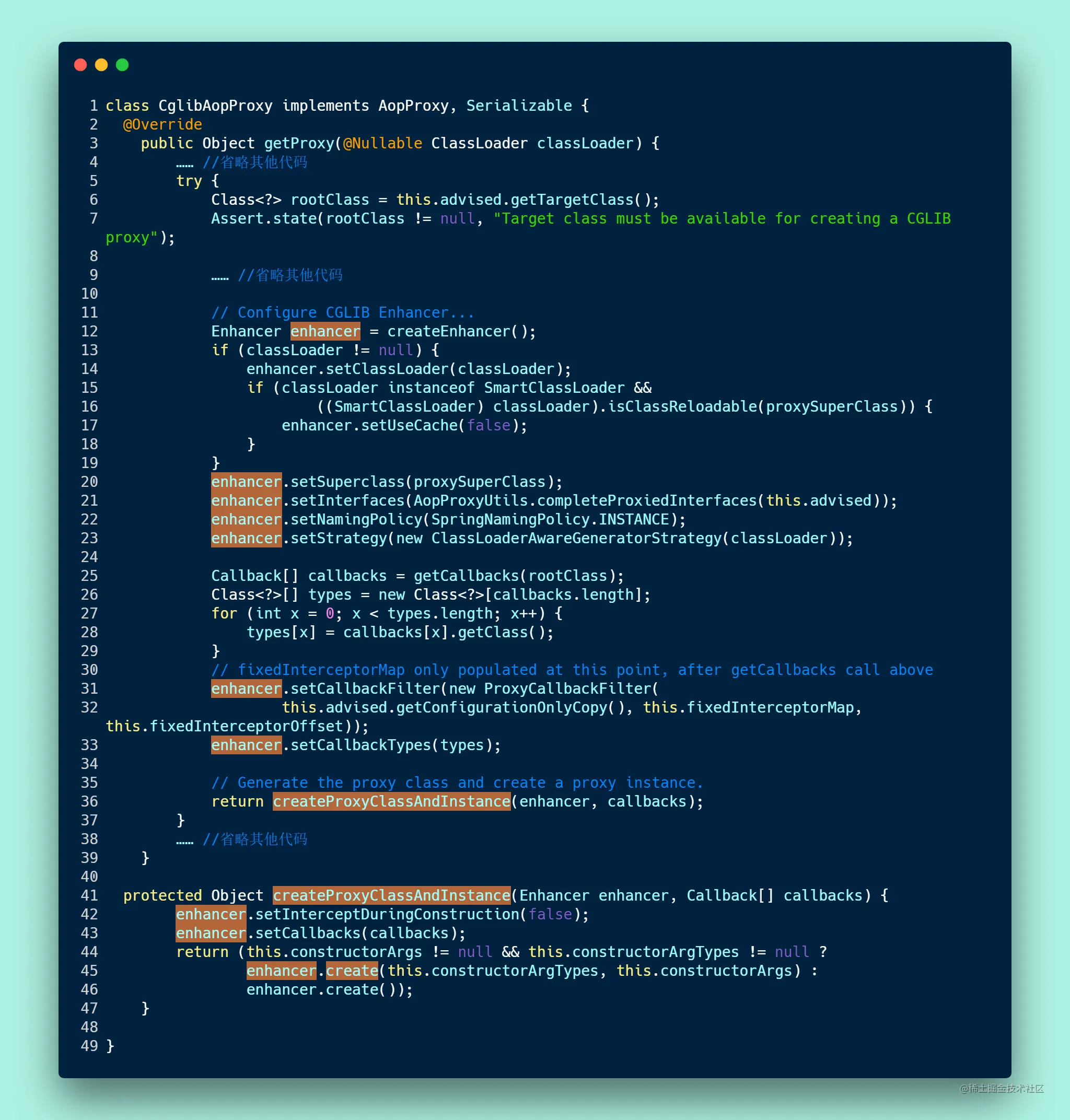Click the @Override annotation on line 2
This screenshot has width=1070, height=1120.
[162, 124]
